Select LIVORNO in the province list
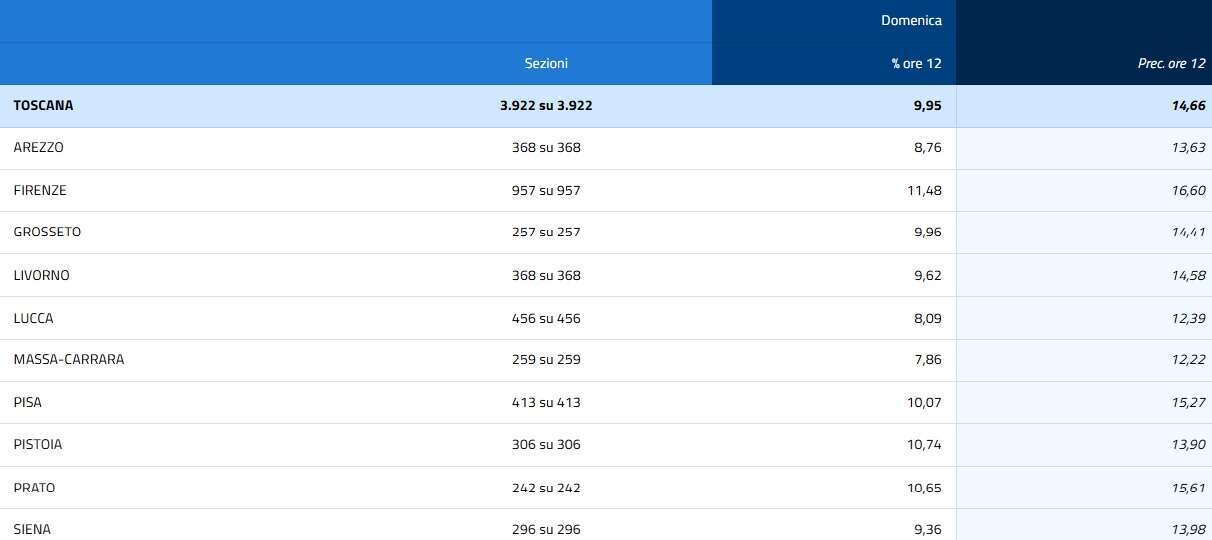 click(x=42, y=275)
